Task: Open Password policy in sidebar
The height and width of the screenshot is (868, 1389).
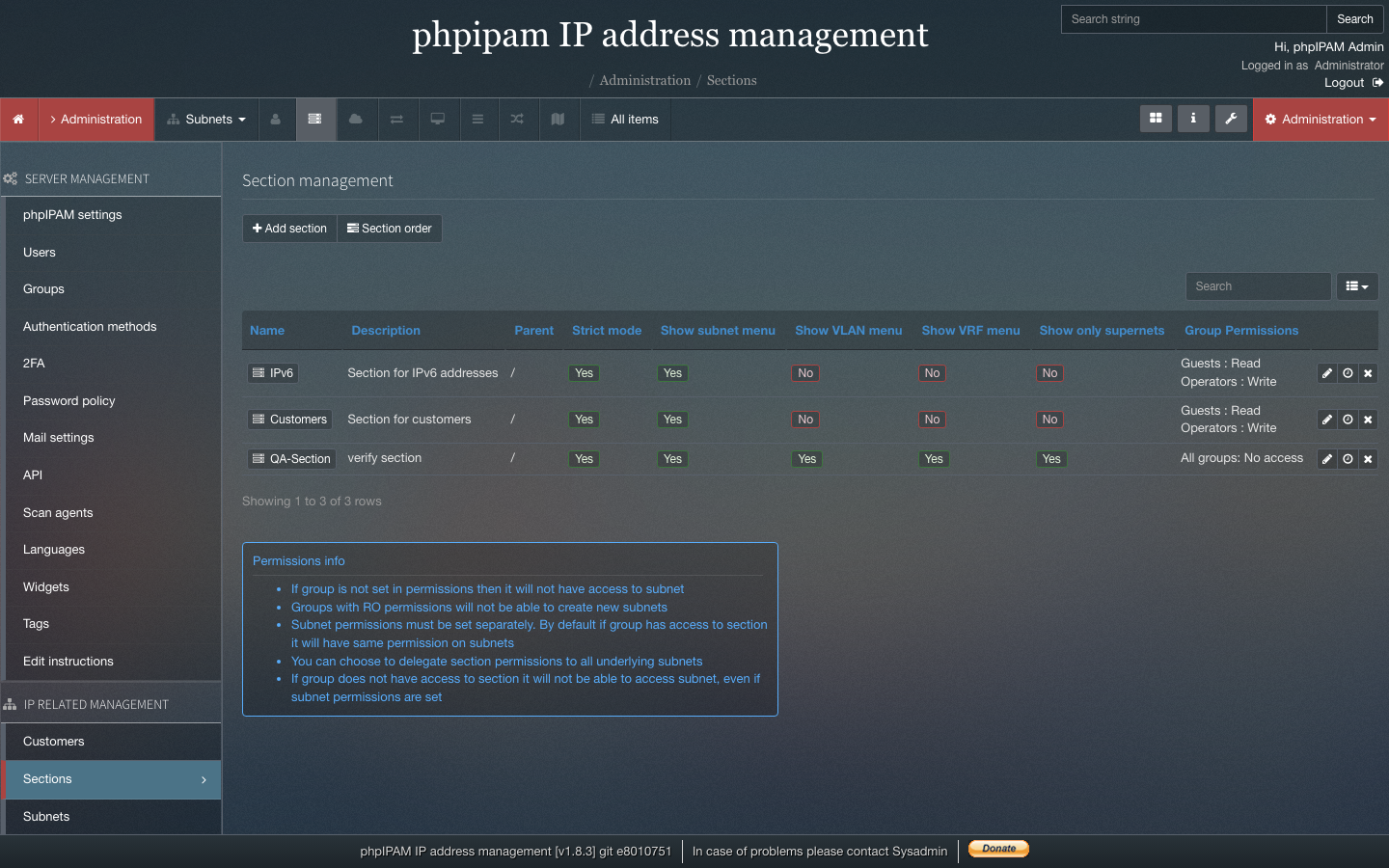Action: [69, 401]
